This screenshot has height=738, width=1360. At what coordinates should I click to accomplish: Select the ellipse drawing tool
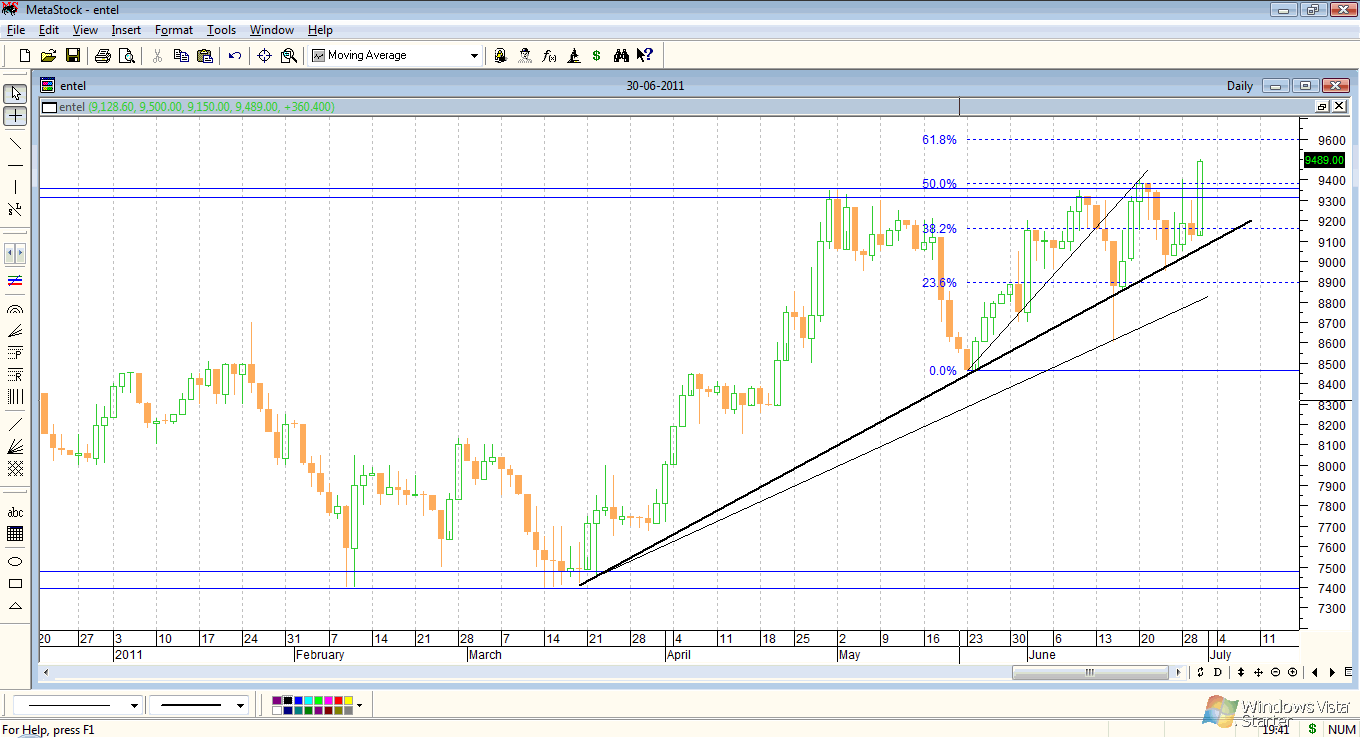(15, 561)
